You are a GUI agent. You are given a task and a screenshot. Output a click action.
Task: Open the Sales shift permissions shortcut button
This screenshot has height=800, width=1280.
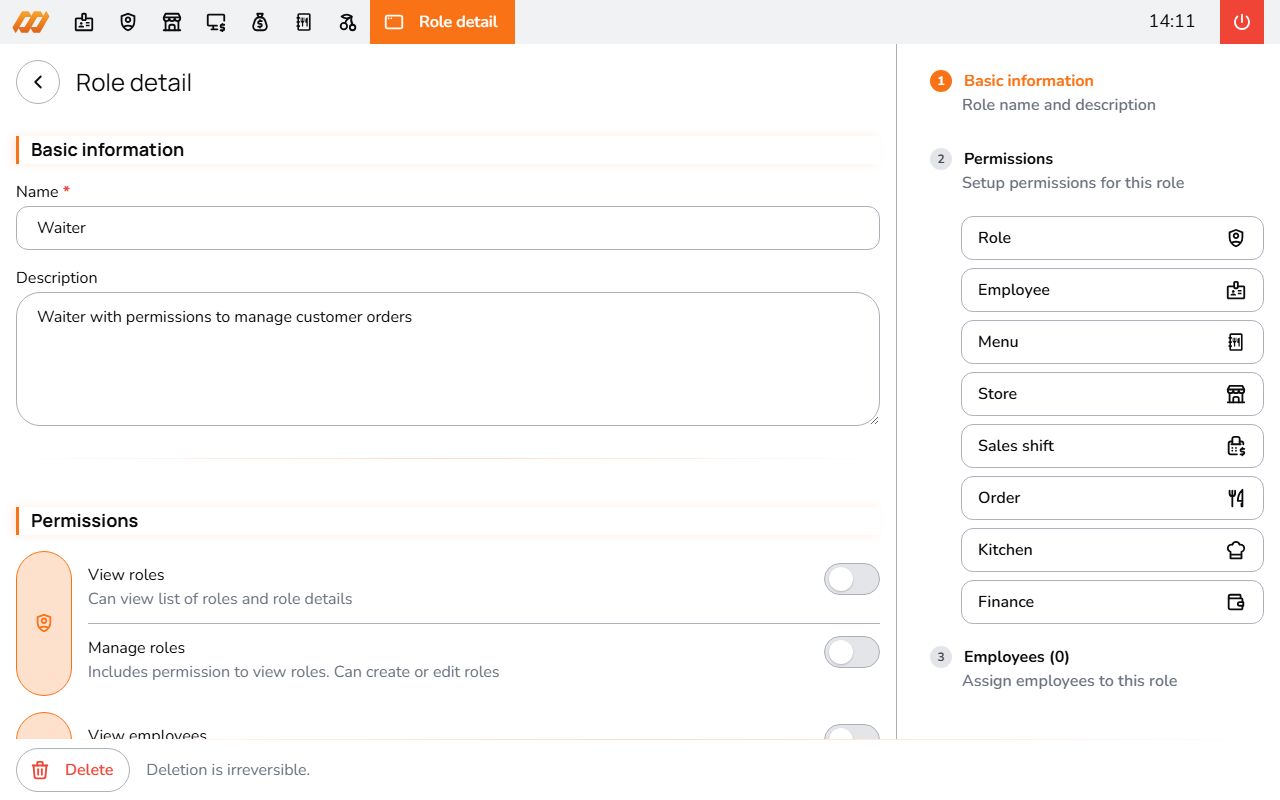pos(1112,446)
